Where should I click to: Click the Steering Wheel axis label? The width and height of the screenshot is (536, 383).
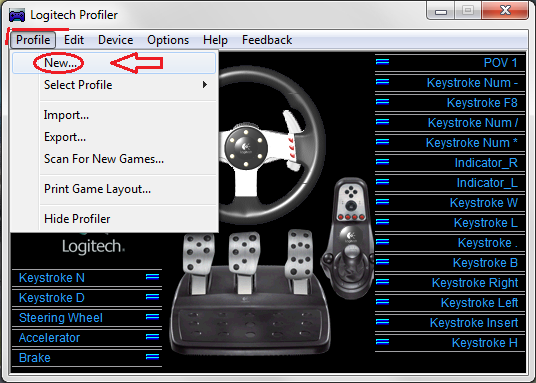coord(61,318)
